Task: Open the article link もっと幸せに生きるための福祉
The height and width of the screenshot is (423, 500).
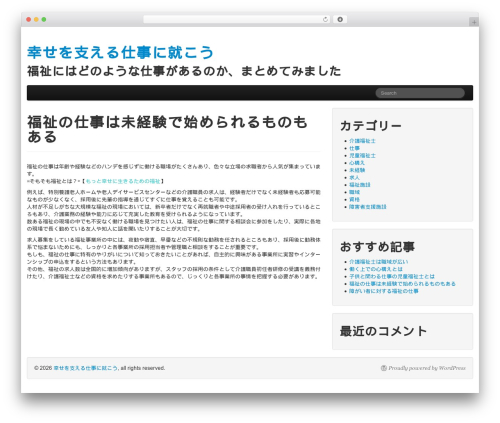Action: pyautogui.click(x=123, y=181)
